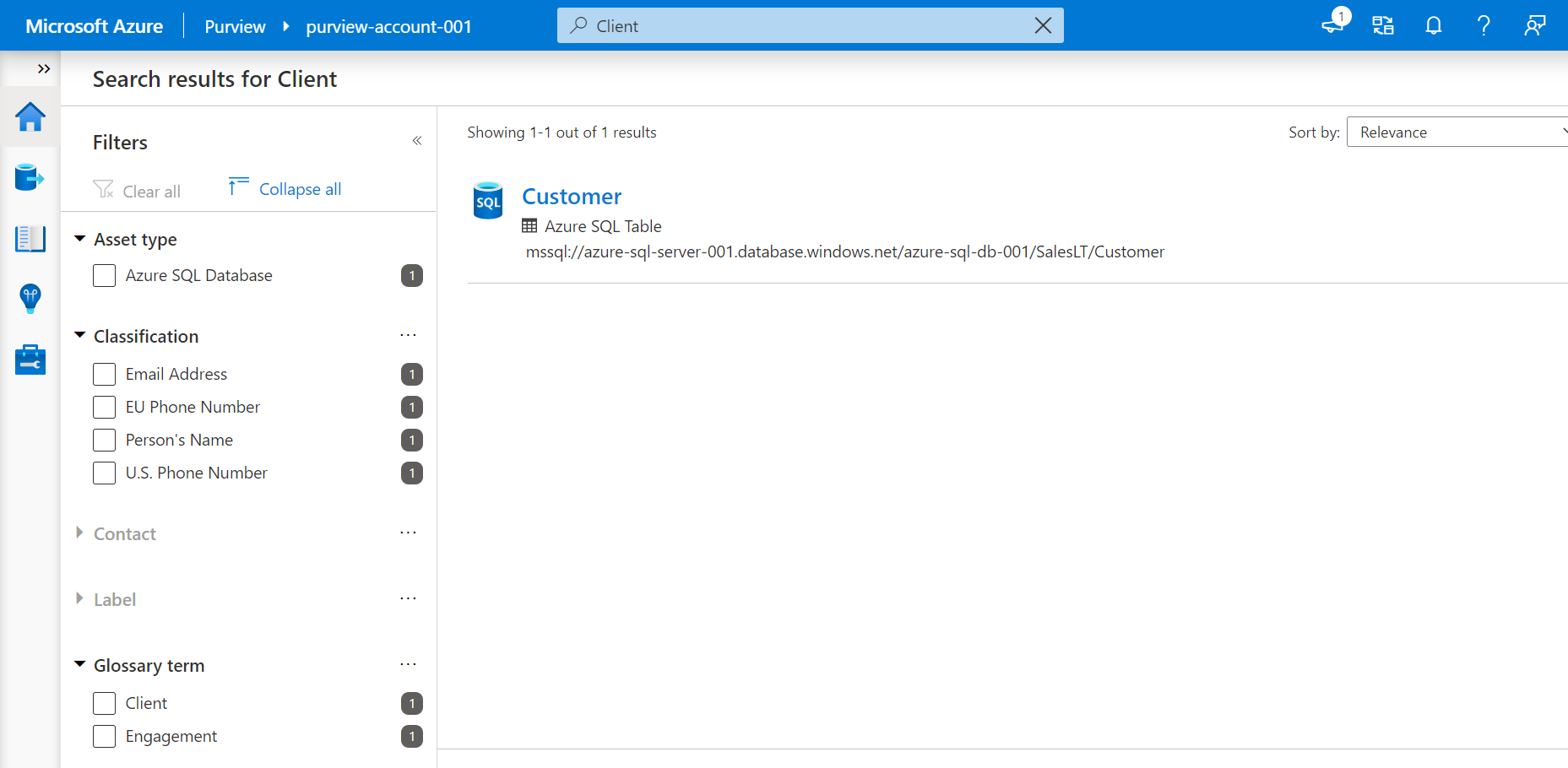Check the Azure SQL Database filter
The image size is (1568, 768).
(x=105, y=276)
